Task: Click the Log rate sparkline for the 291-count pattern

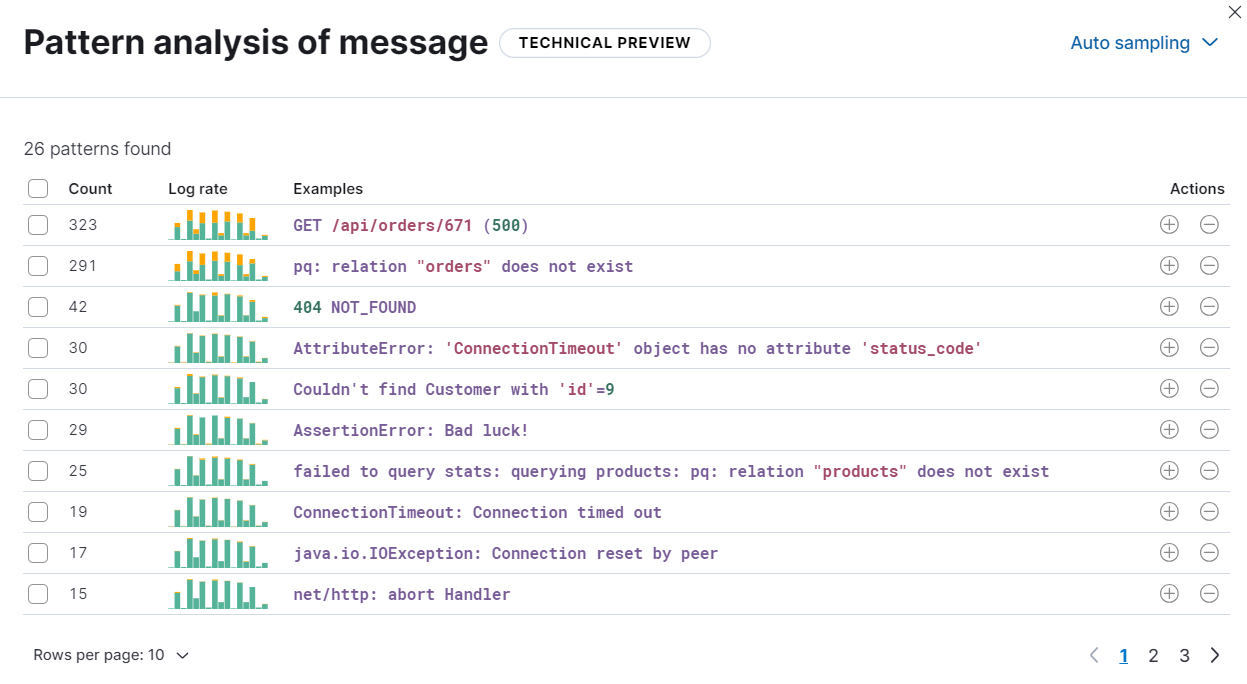Action: click(218, 266)
